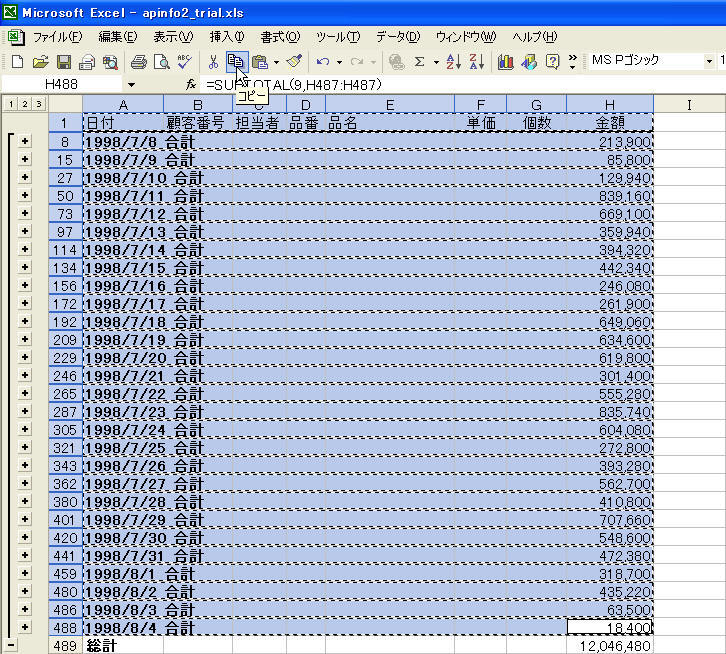The image size is (726, 654).
Task: Select column H header
Action: tap(609, 104)
